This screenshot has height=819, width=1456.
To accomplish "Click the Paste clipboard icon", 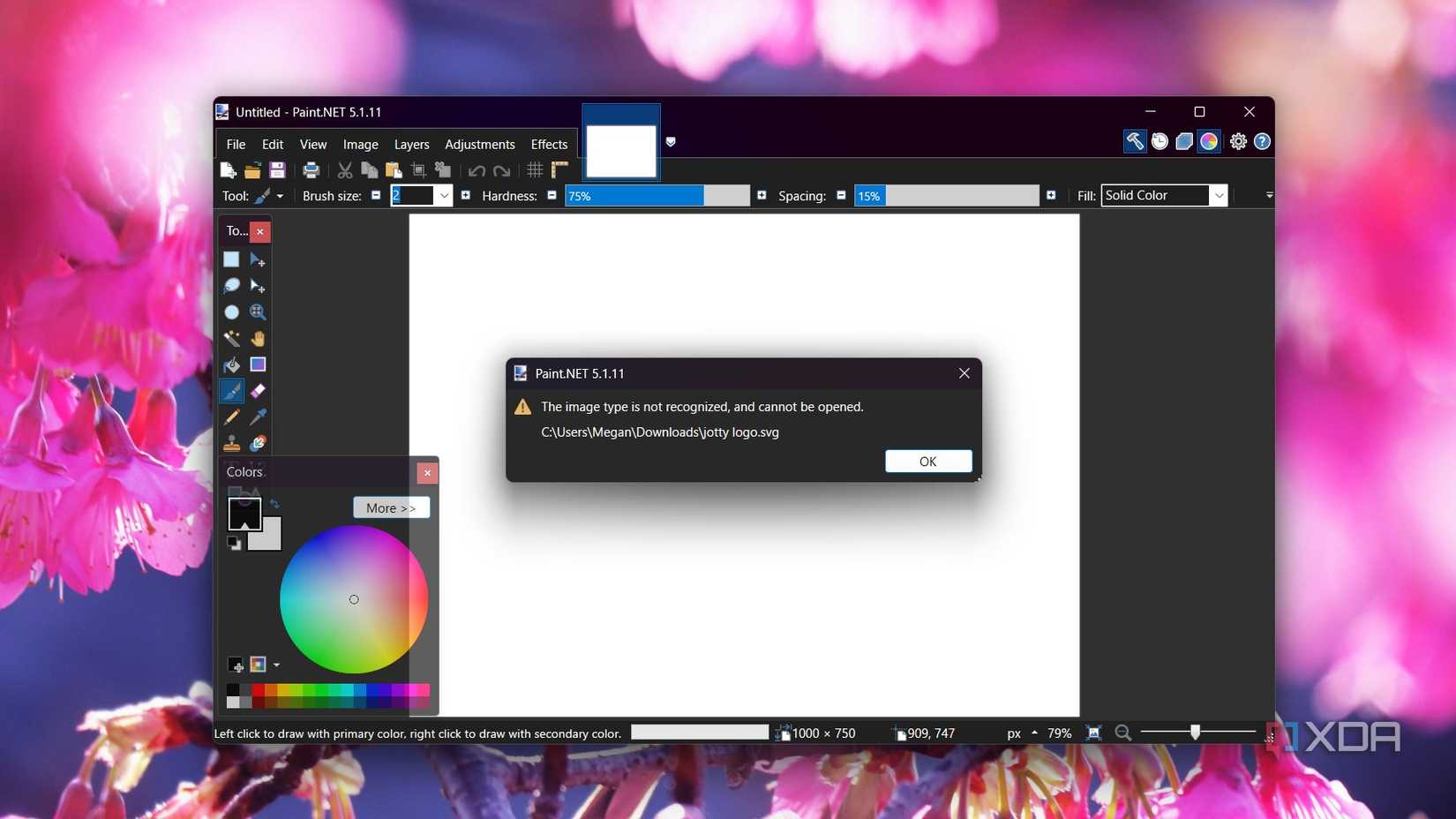I will [394, 170].
